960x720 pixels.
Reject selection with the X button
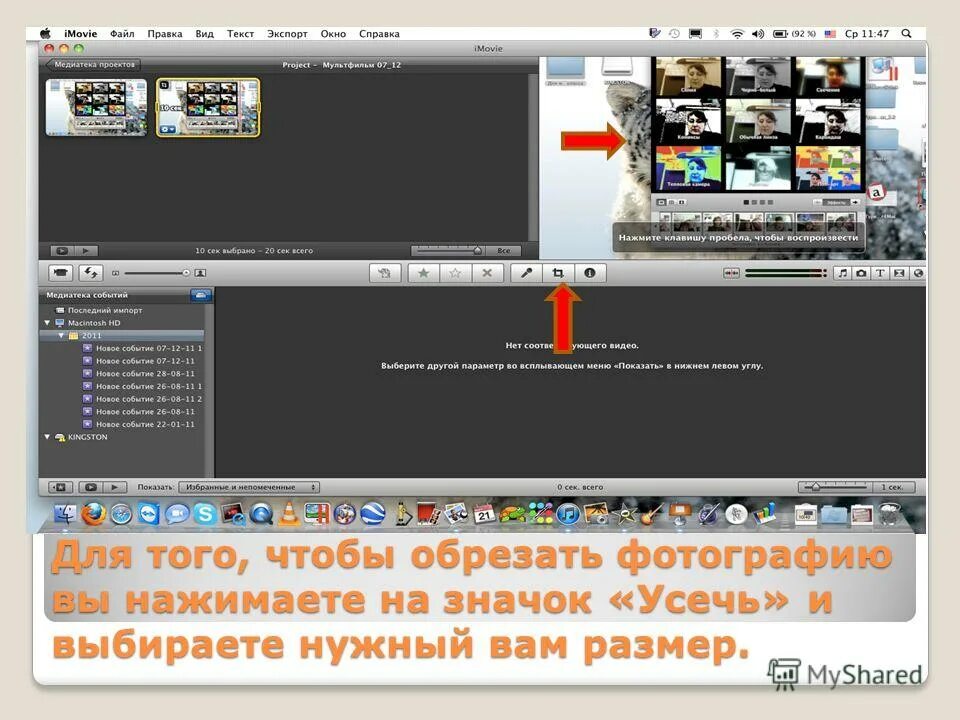487,273
